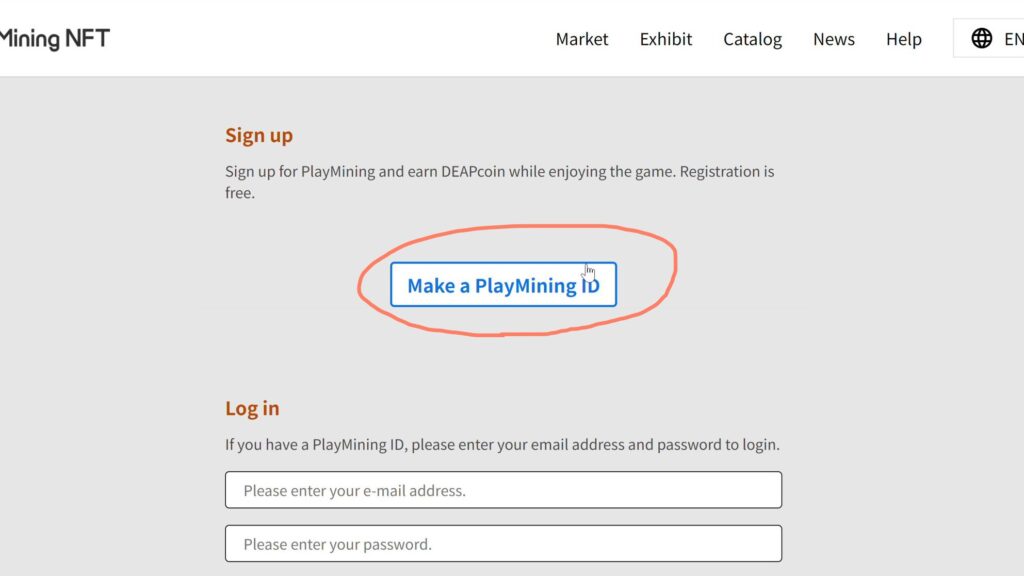Click into the password input field
The width and height of the screenshot is (1024, 576).
pyautogui.click(x=503, y=544)
